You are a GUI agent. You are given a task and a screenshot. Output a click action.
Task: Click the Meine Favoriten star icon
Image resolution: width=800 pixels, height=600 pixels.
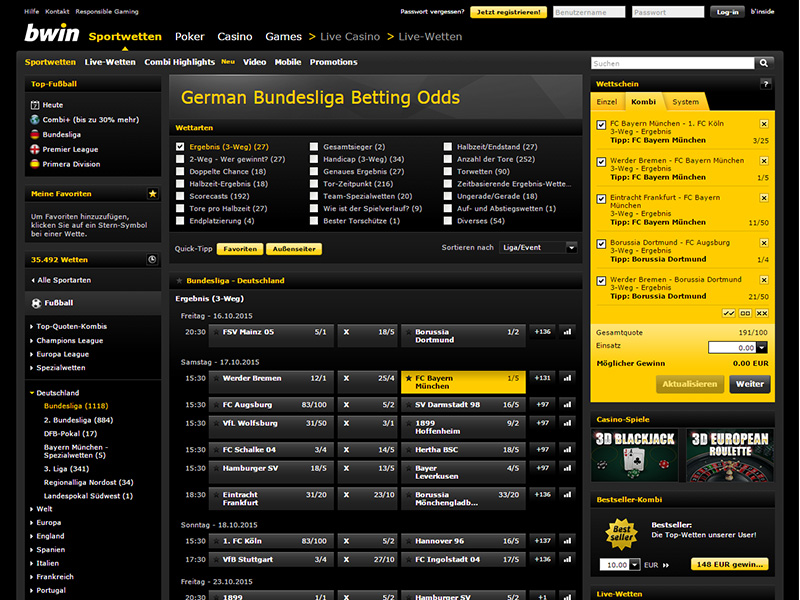(x=152, y=194)
